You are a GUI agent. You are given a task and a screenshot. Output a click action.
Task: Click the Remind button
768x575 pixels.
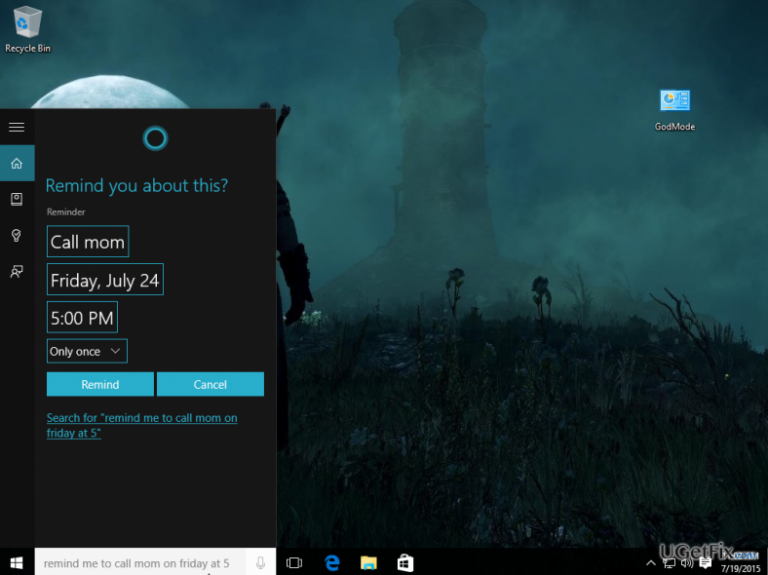point(100,384)
